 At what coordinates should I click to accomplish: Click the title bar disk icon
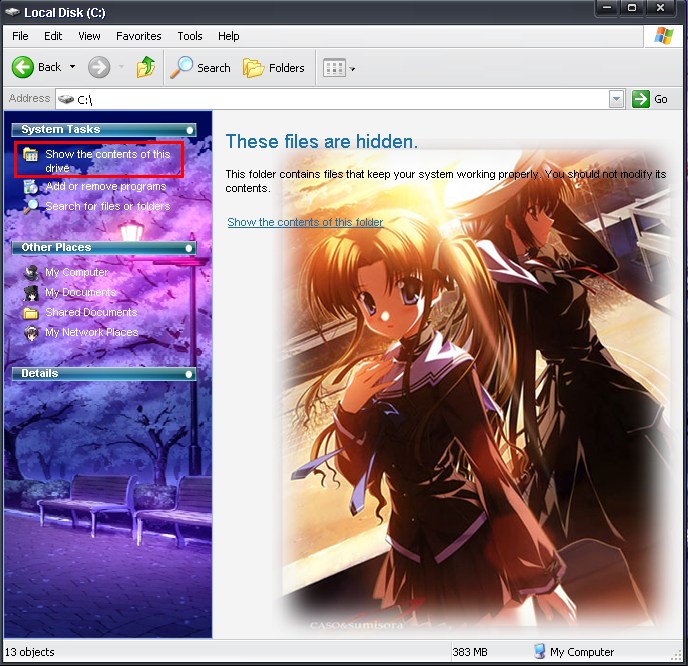point(13,12)
